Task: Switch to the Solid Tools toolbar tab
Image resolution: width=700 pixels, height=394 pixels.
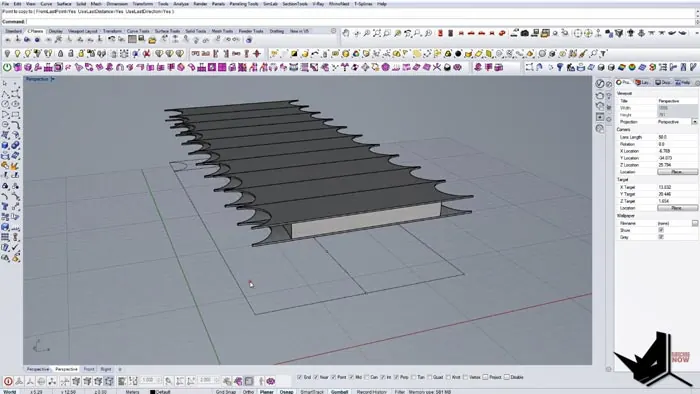Action: tap(196, 31)
